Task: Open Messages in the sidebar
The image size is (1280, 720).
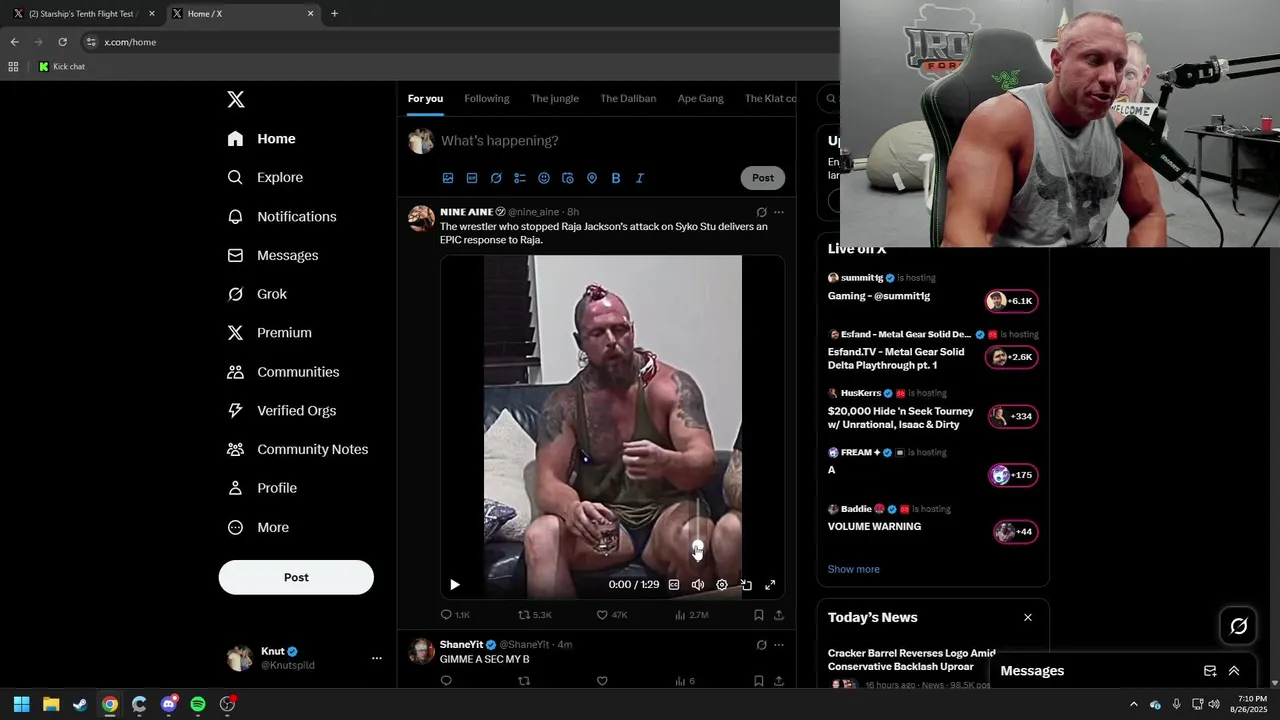Action: pos(273,255)
